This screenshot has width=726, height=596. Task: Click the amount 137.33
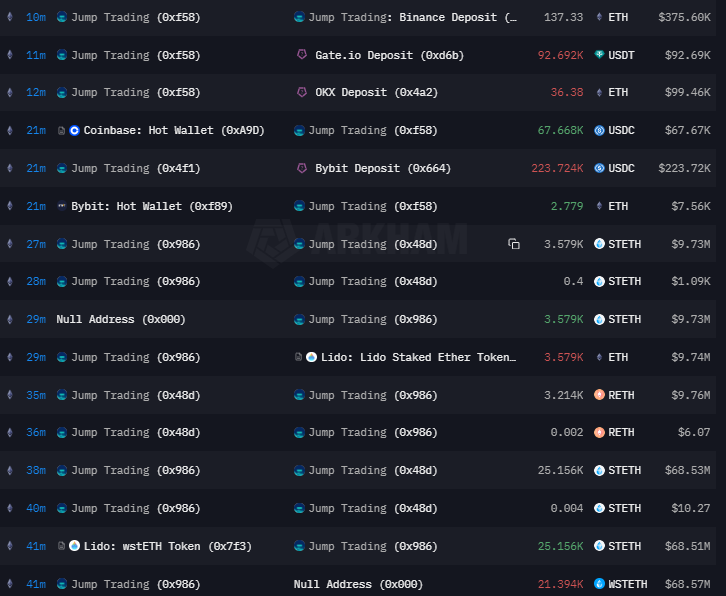(563, 18)
